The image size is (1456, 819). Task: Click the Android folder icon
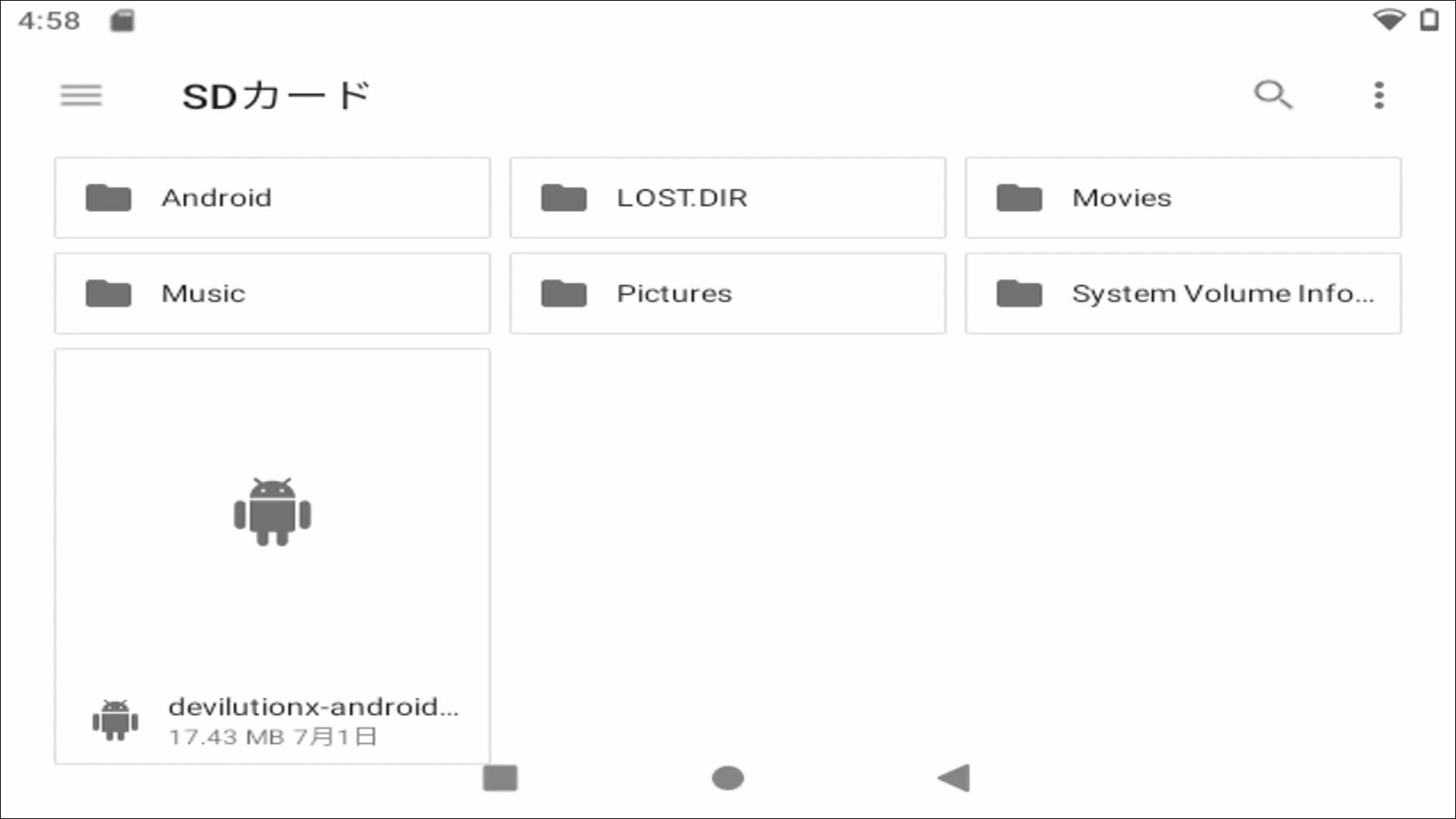[108, 197]
